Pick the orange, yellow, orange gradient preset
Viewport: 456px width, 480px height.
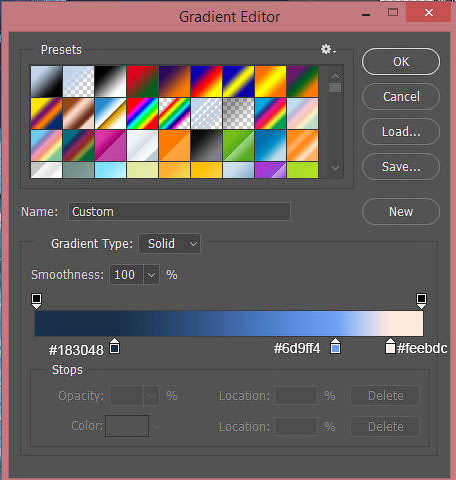tap(270, 81)
